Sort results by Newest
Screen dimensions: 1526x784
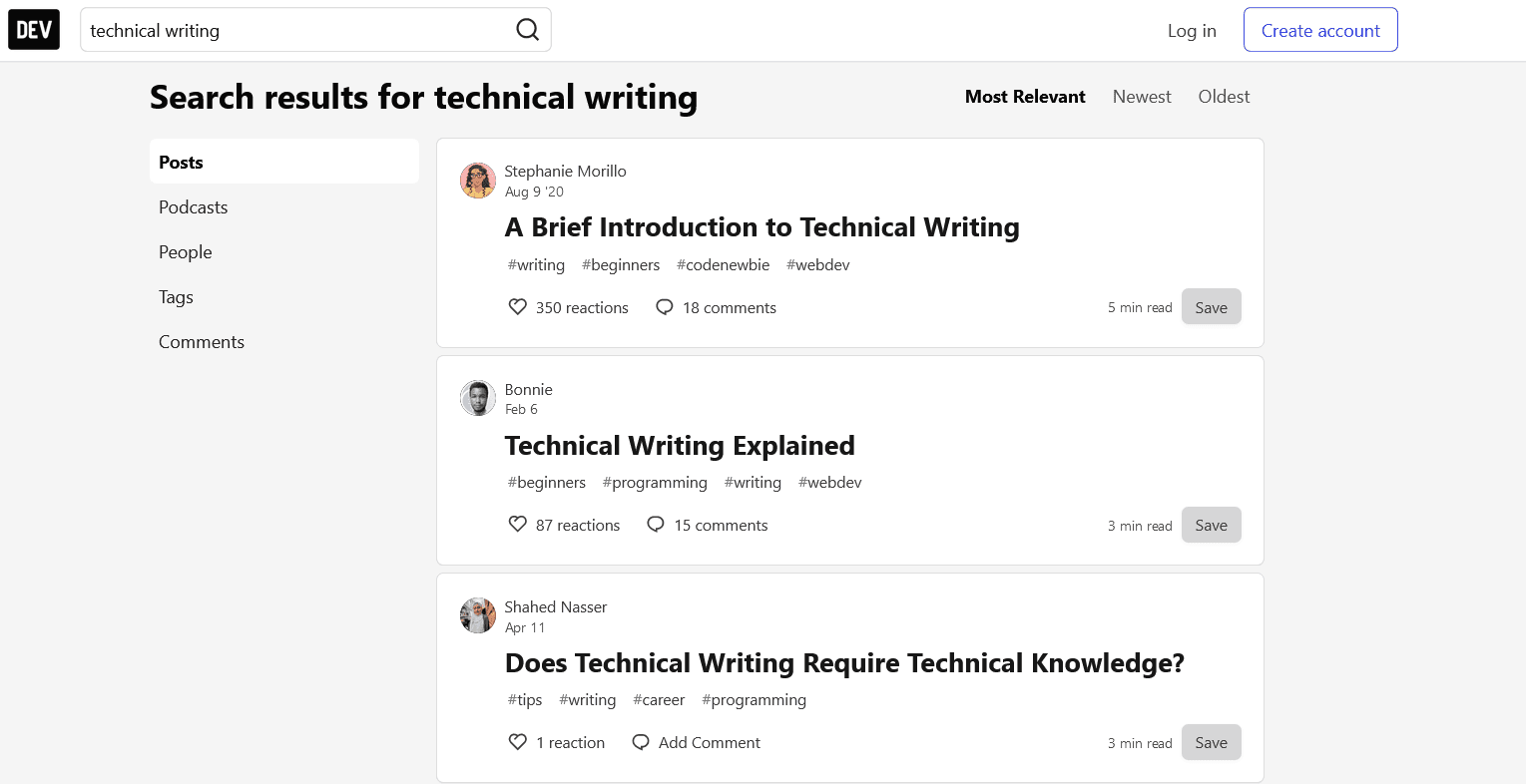pos(1142,97)
